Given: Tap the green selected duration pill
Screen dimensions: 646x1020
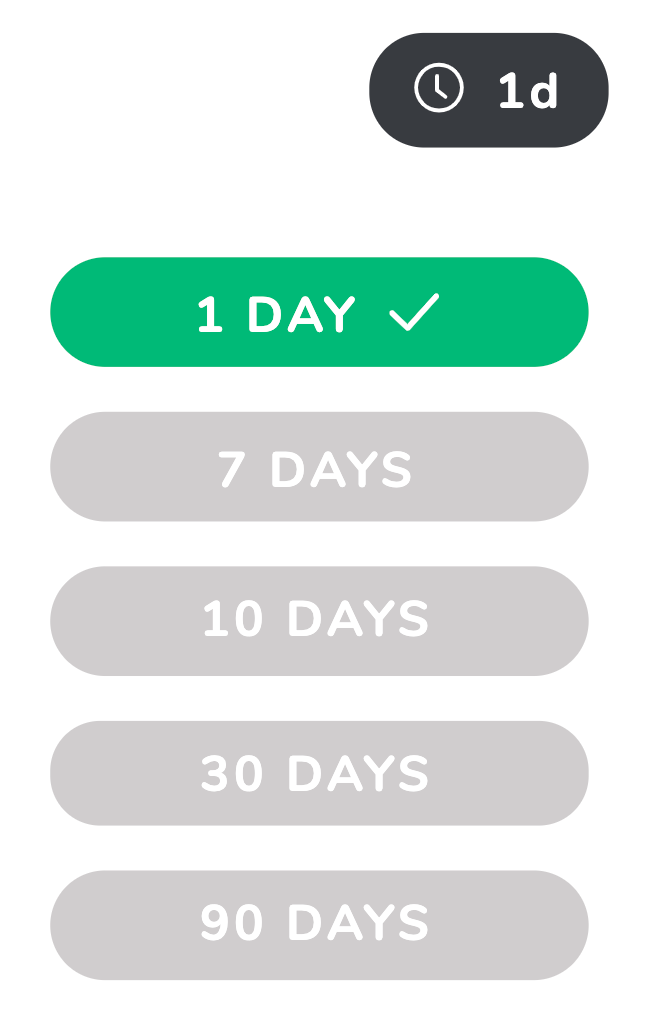Looking at the screenshot, I should click(x=319, y=312).
